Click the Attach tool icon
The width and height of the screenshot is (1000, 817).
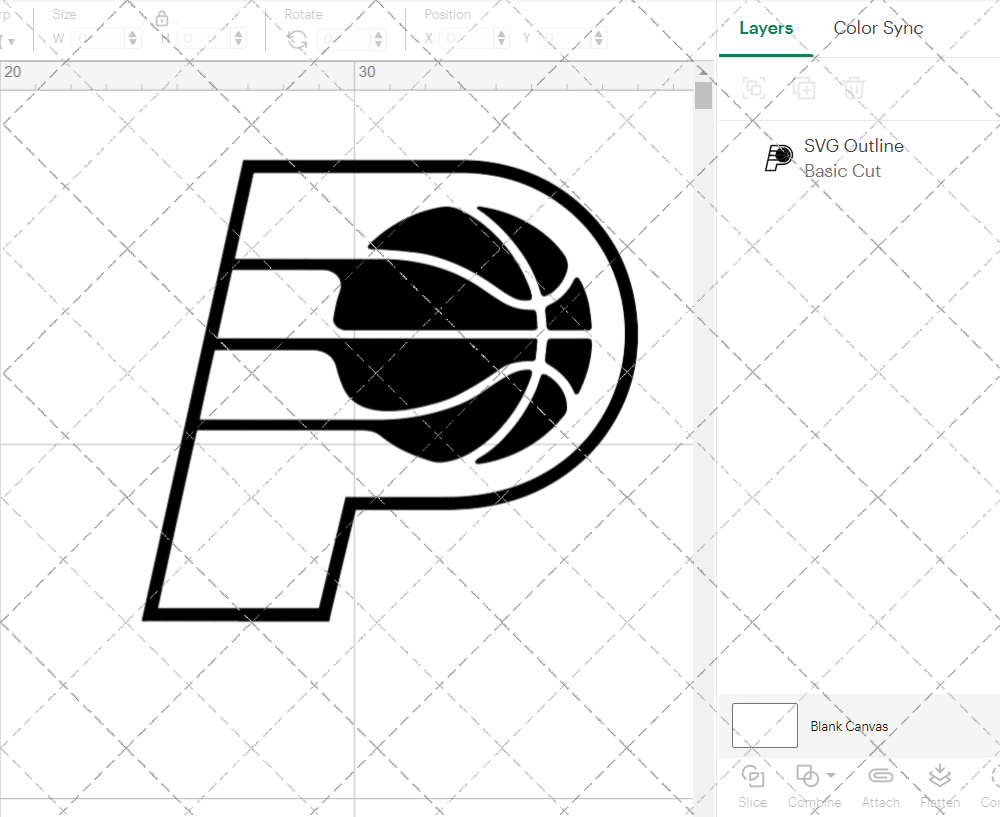point(880,776)
